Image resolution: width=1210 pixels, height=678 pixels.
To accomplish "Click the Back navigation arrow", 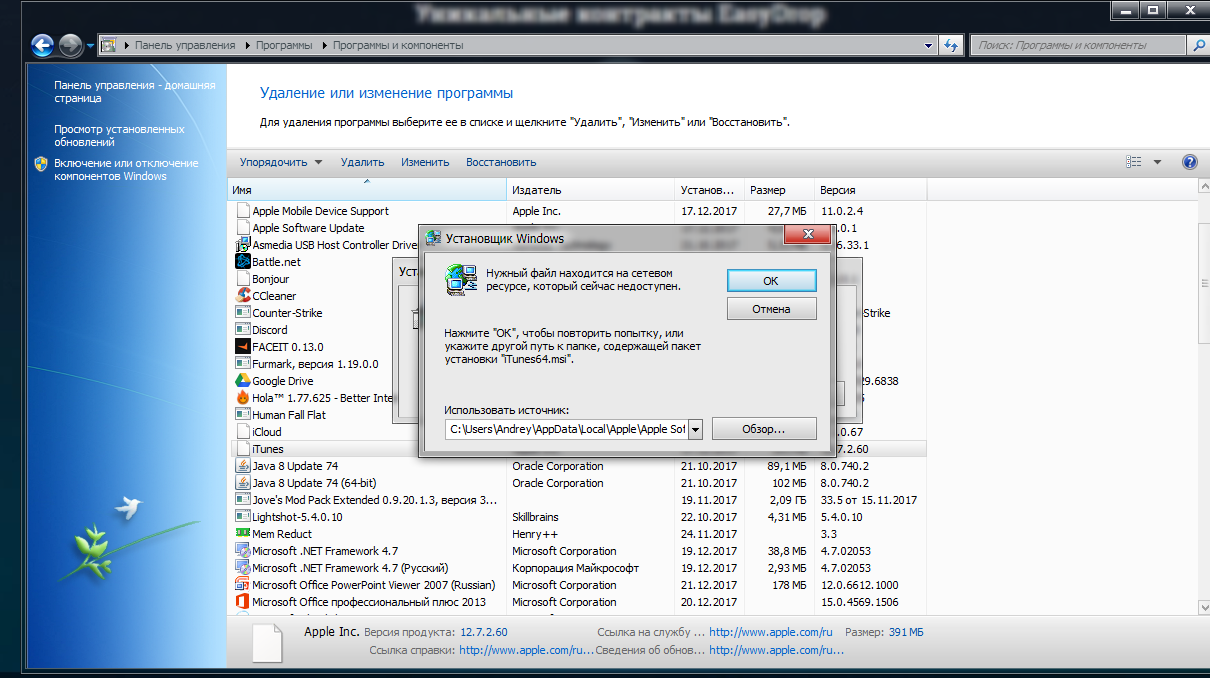I will [43, 45].
